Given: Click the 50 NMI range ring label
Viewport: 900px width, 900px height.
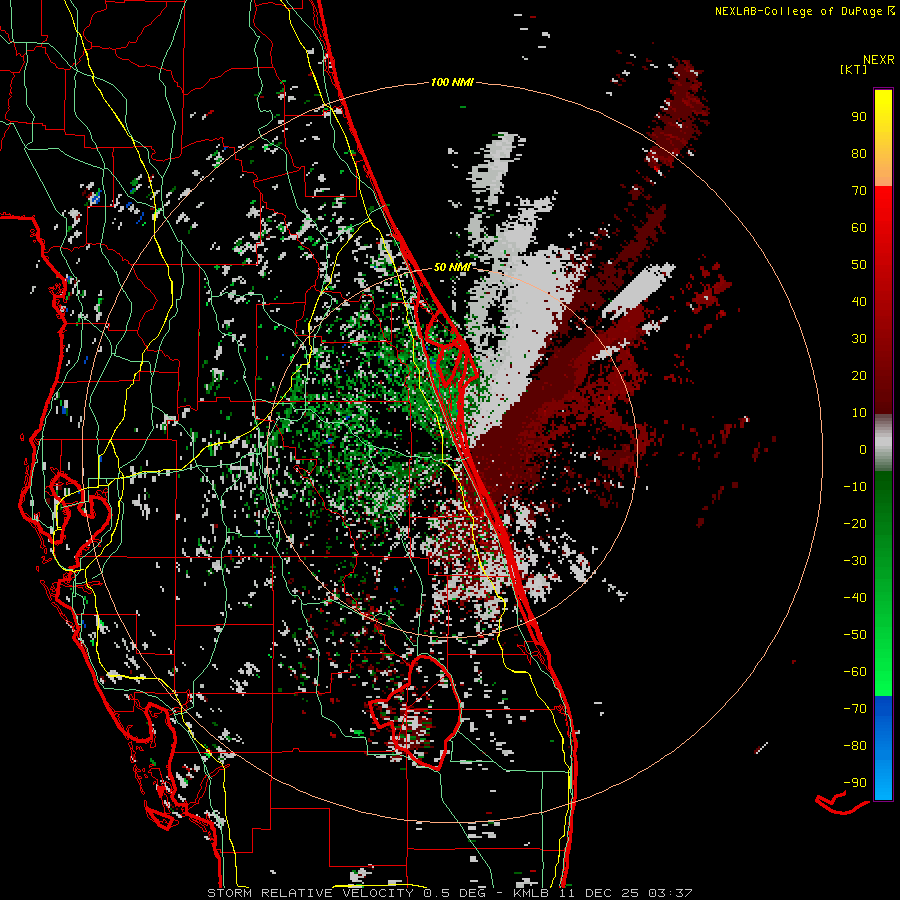Looking at the screenshot, I should click(452, 267).
